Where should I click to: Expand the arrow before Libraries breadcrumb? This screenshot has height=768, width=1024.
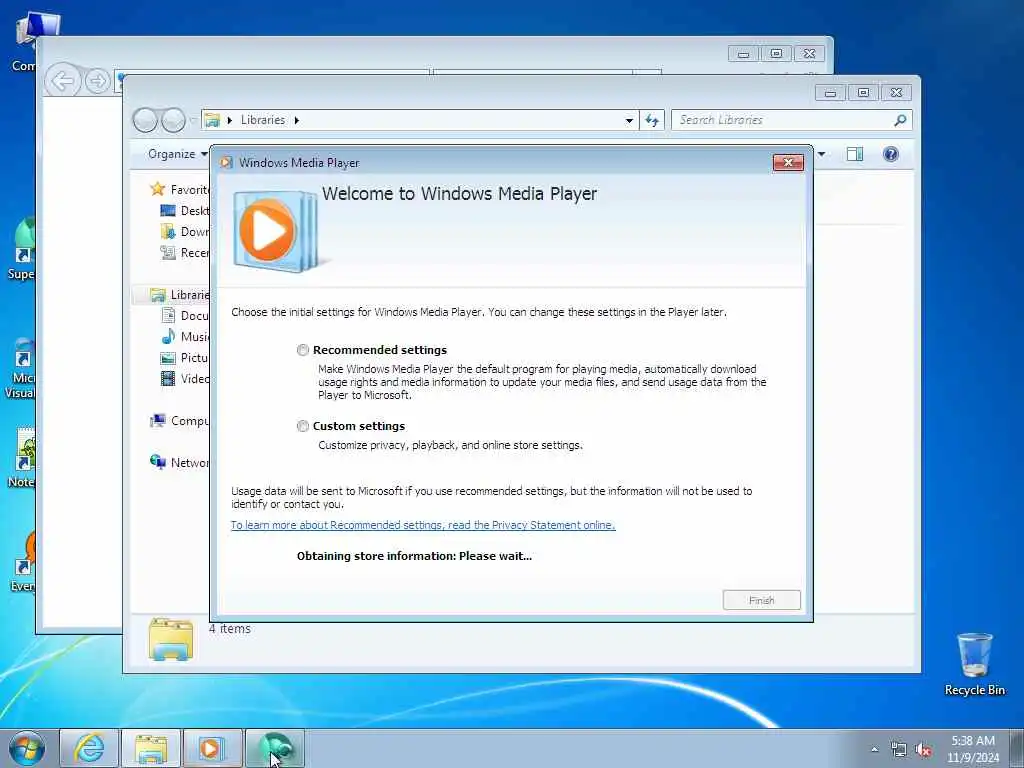click(230, 120)
